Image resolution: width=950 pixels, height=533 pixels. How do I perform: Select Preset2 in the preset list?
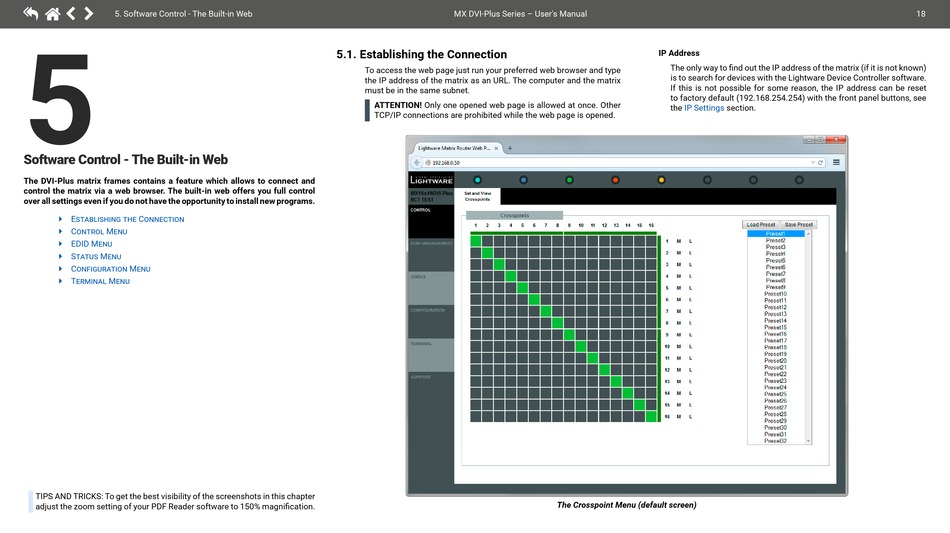point(776,240)
